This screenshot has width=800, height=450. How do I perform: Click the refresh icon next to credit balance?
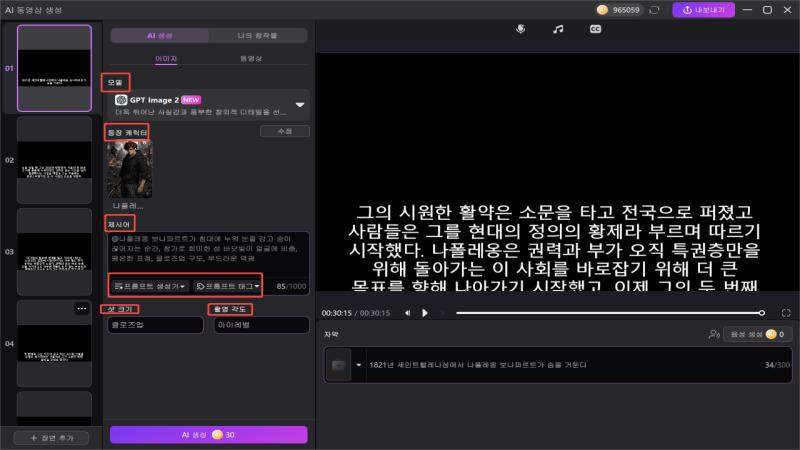pyautogui.click(x=655, y=10)
